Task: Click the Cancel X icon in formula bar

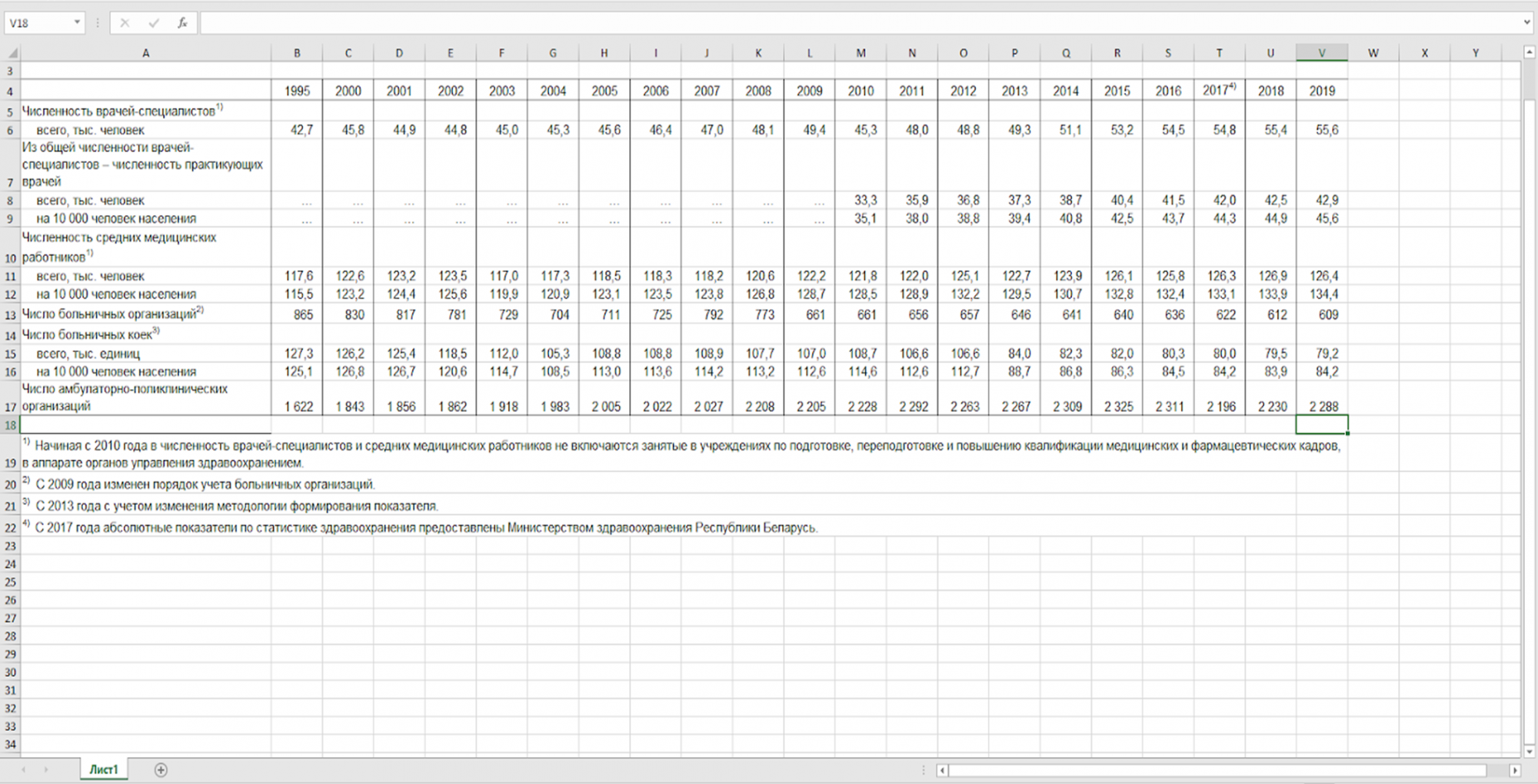Action: (125, 23)
